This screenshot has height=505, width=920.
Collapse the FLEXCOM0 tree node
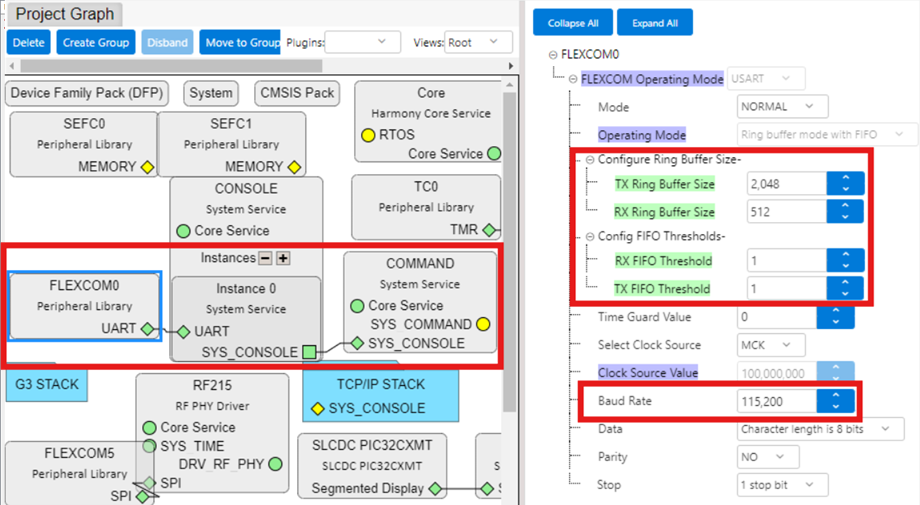point(552,54)
